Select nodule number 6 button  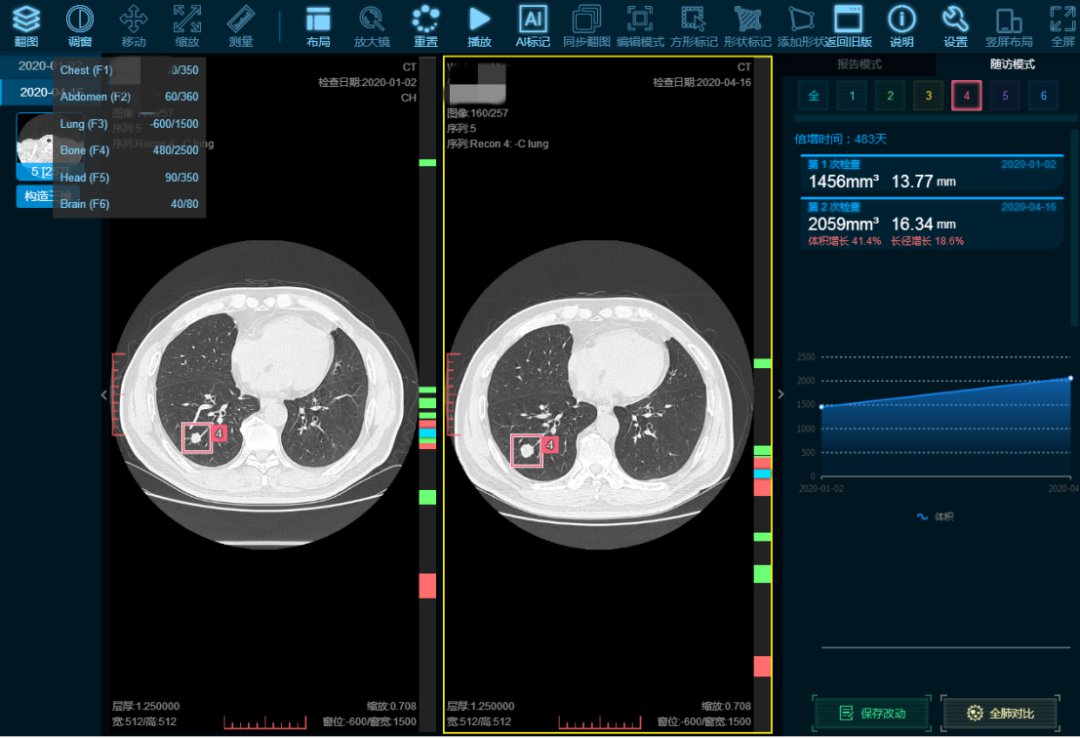(x=1043, y=96)
